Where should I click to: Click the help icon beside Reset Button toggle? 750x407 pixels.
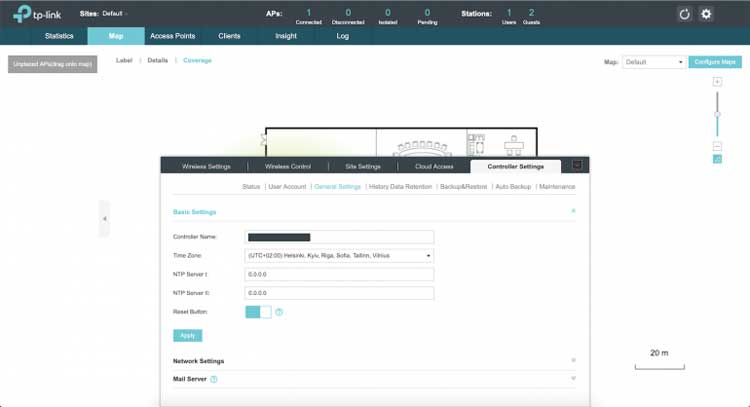point(279,312)
